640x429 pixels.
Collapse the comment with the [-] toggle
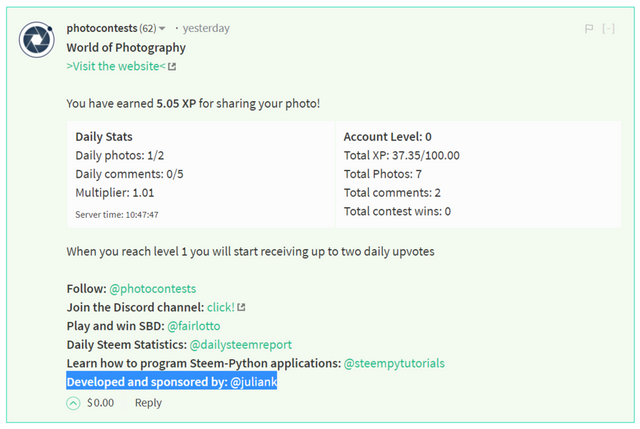[x=609, y=28]
